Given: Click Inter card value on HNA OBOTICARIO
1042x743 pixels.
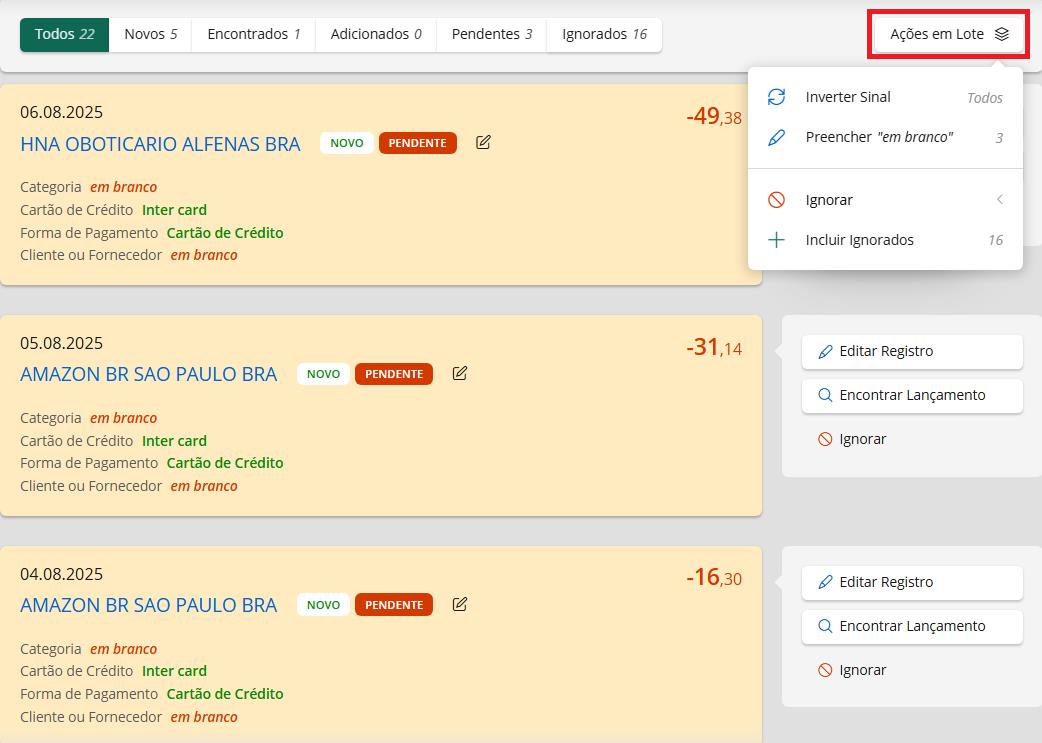Looking at the screenshot, I should pyautogui.click(x=174, y=210).
